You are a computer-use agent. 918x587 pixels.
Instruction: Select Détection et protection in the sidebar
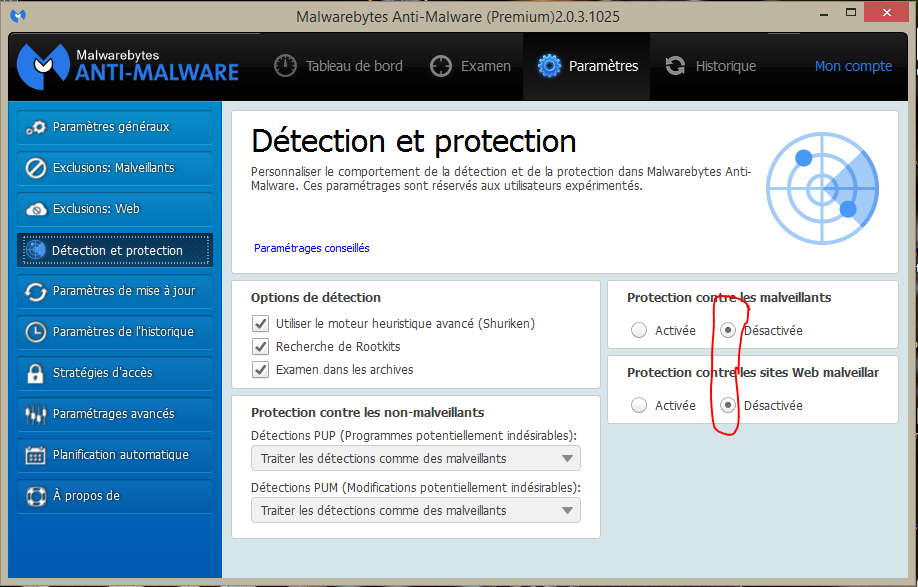pyautogui.click(x=115, y=250)
